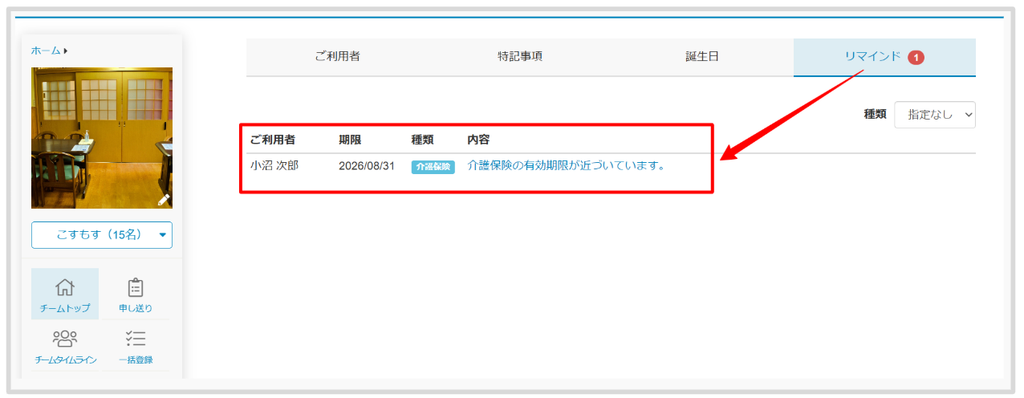Click the team room photo thumbnail
1024x398 pixels.
(x=102, y=138)
